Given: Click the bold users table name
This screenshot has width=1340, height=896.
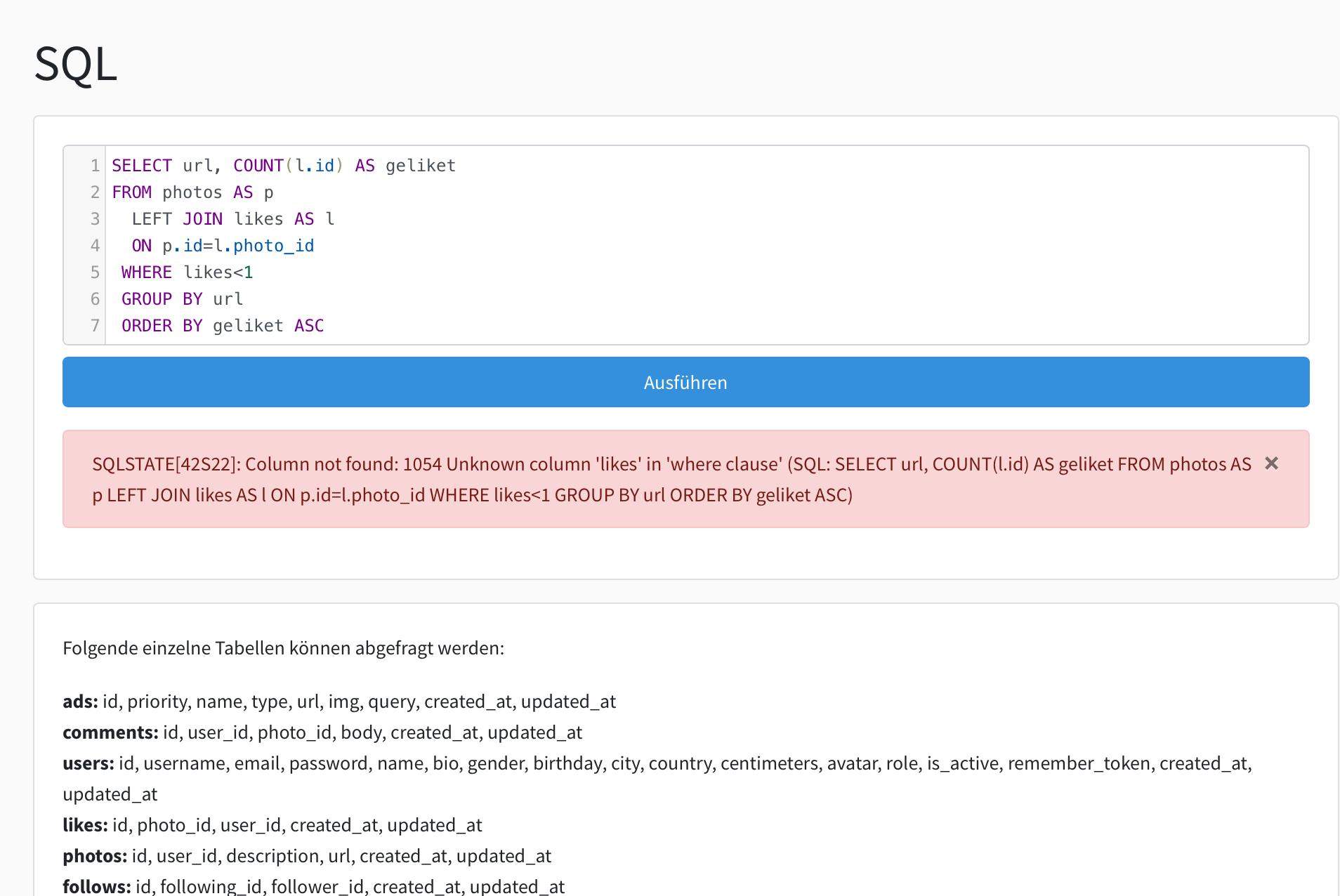Looking at the screenshot, I should [x=87, y=763].
